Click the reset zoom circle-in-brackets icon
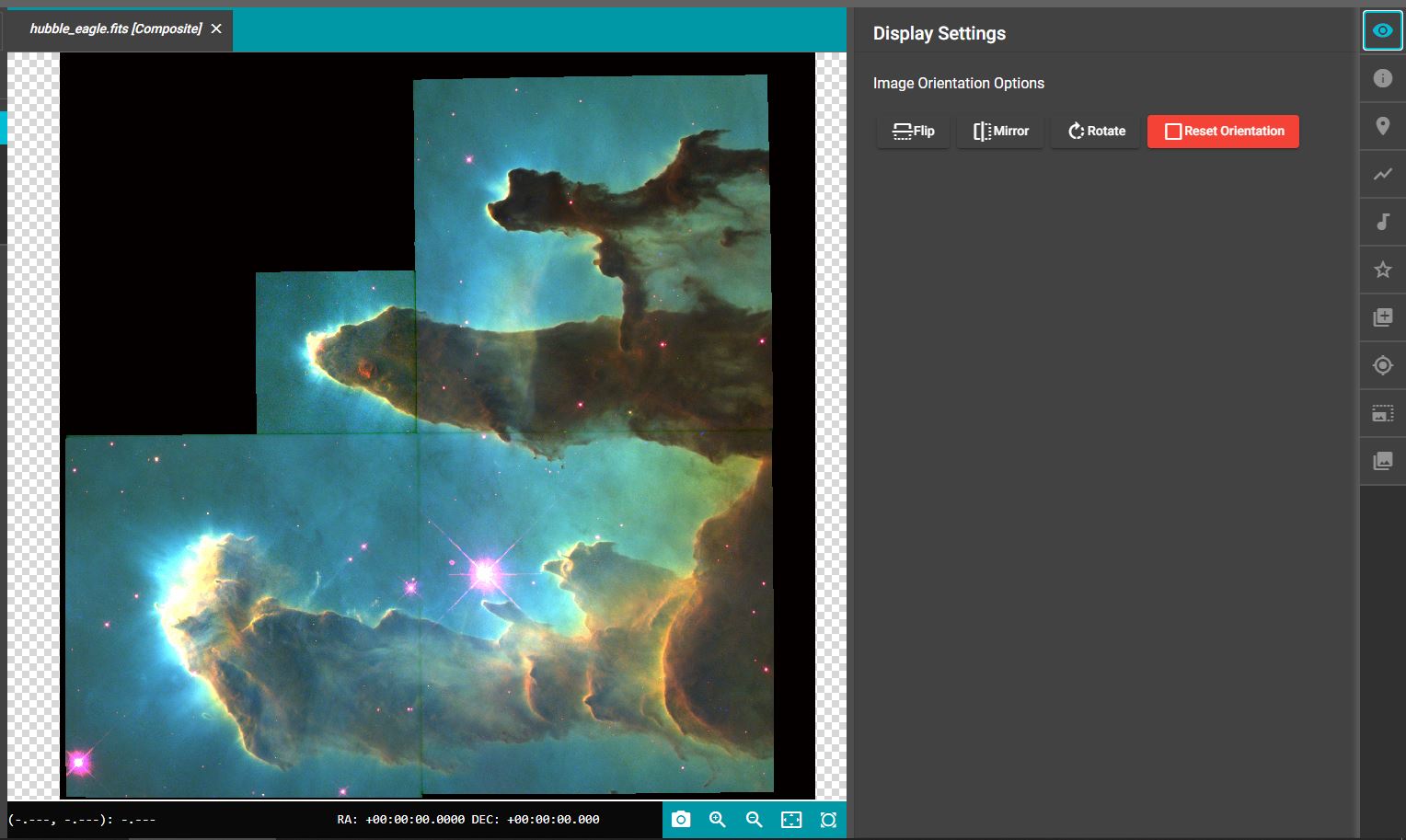Screen dimensions: 1406x840 [828, 819]
